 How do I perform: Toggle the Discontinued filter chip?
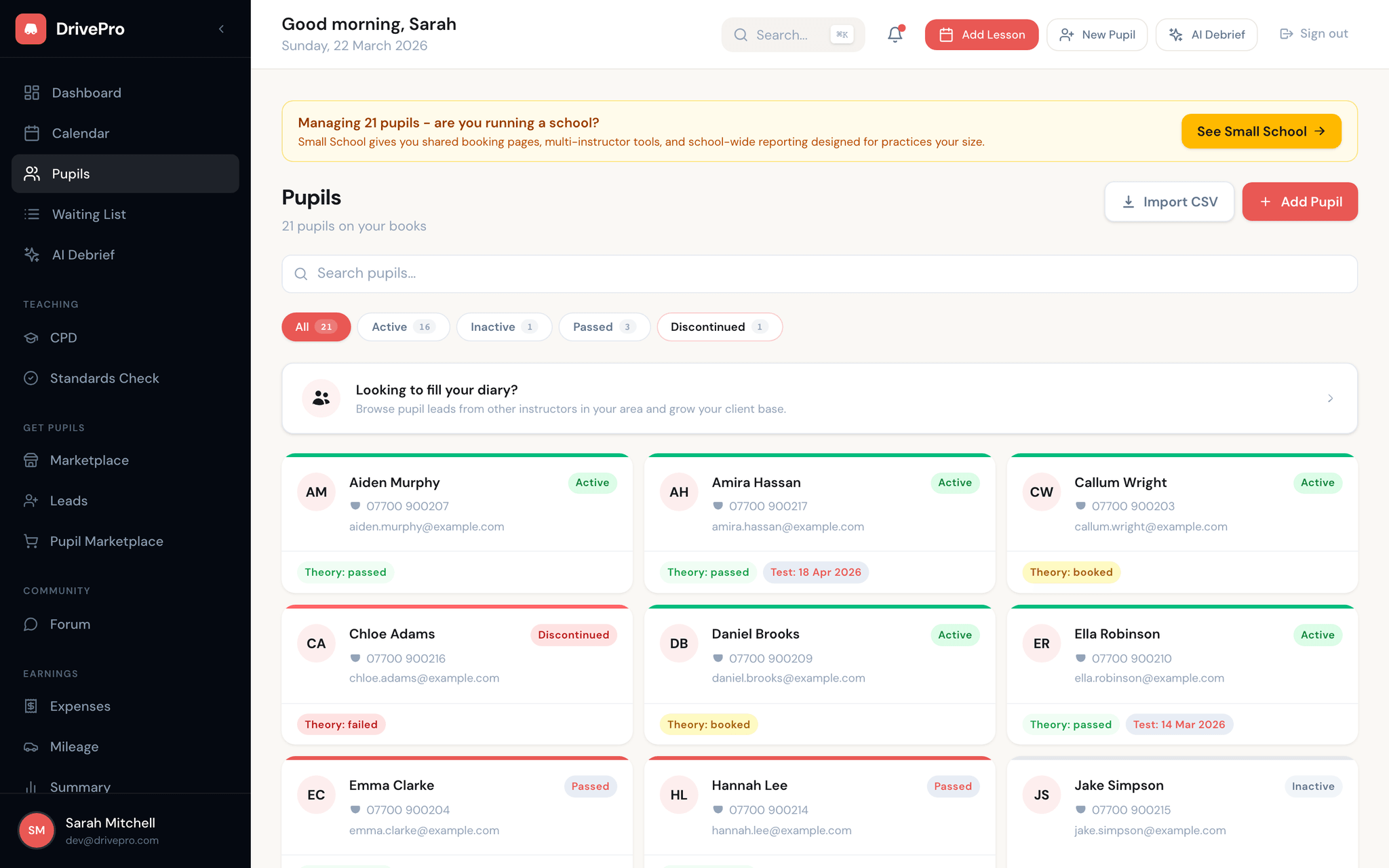[x=719, y=327]
